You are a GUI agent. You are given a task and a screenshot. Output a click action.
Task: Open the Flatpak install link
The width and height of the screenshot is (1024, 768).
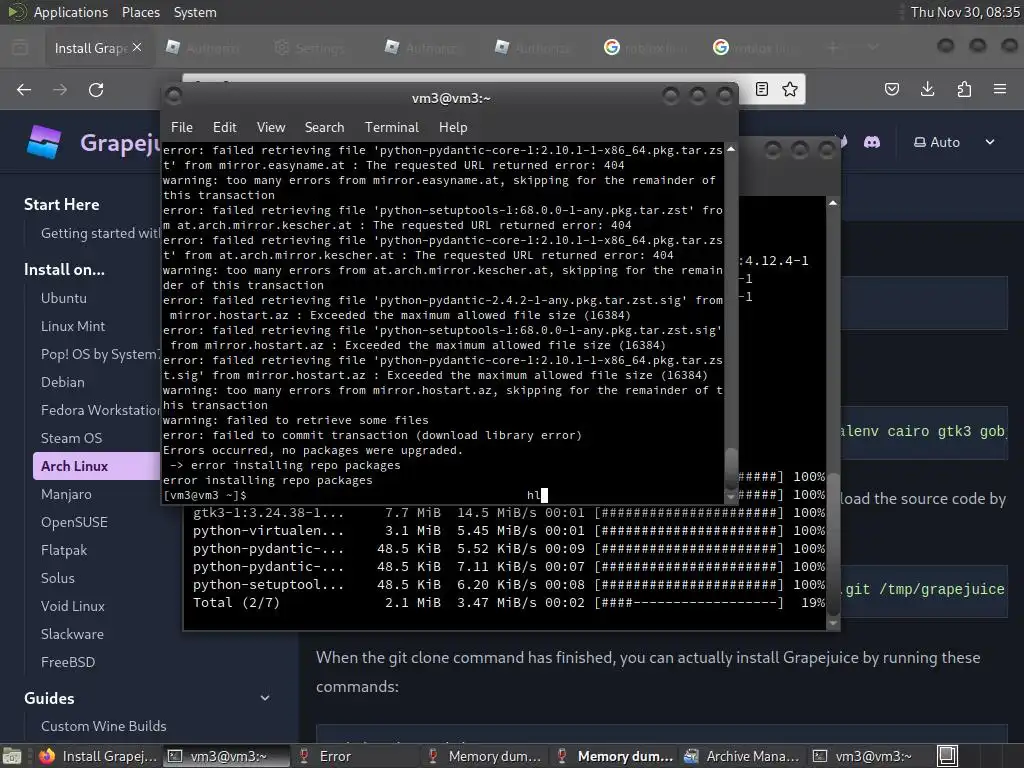(64, 551)
